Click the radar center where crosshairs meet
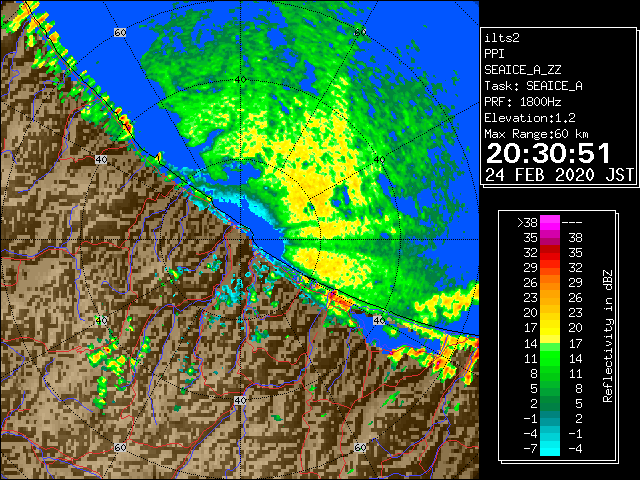This screenshot has width=640, height=480. point(240,240)
